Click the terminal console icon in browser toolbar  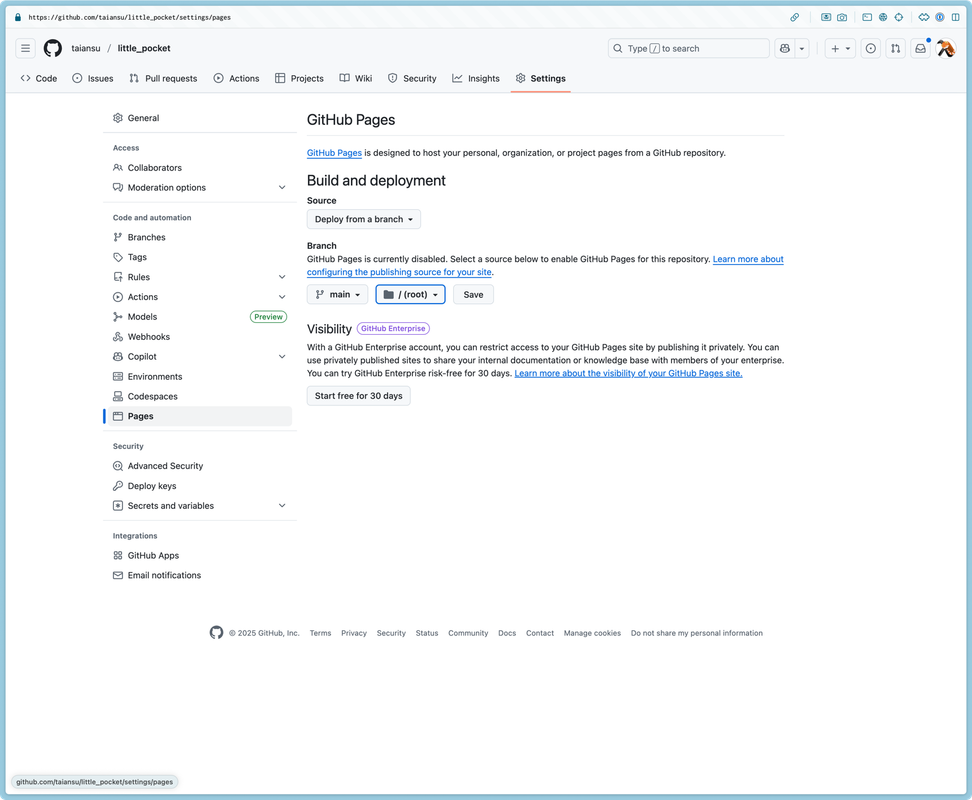point(867,17)
